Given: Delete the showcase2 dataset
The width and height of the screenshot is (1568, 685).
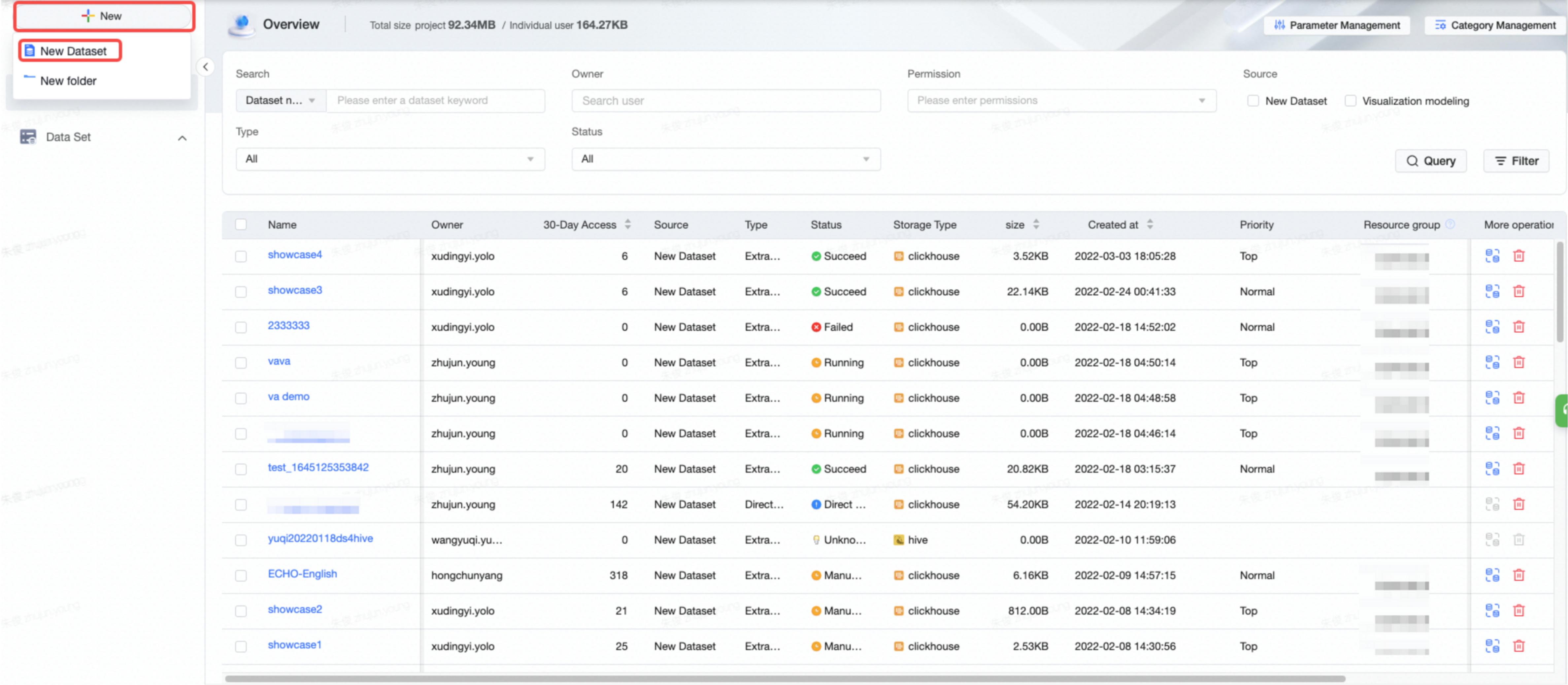Looking at the screenshot, I should pyautogui.click(x=1519, y=610).
